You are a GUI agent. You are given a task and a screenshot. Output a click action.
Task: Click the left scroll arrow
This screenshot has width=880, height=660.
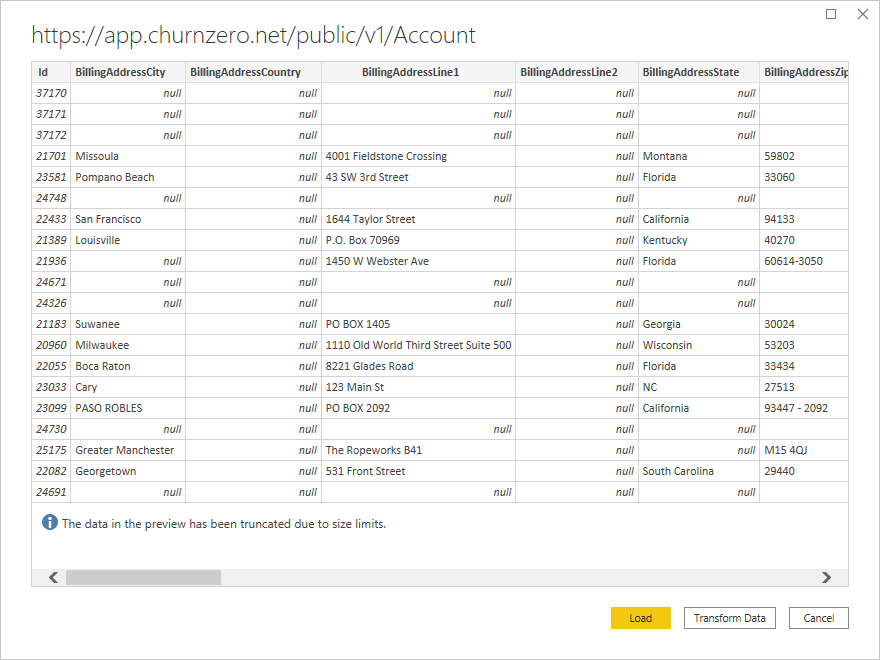(x=53, y=577)
